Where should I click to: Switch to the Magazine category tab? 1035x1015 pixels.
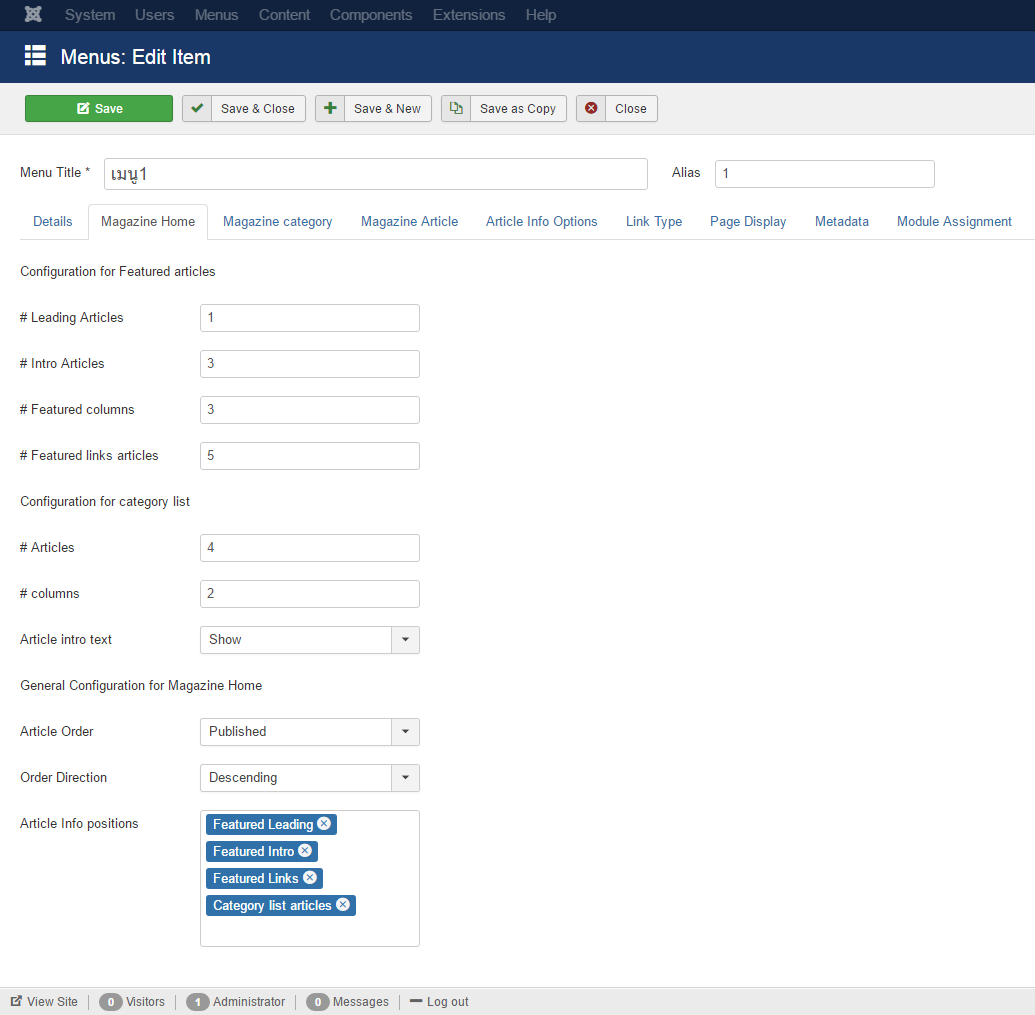coord(277,222)
